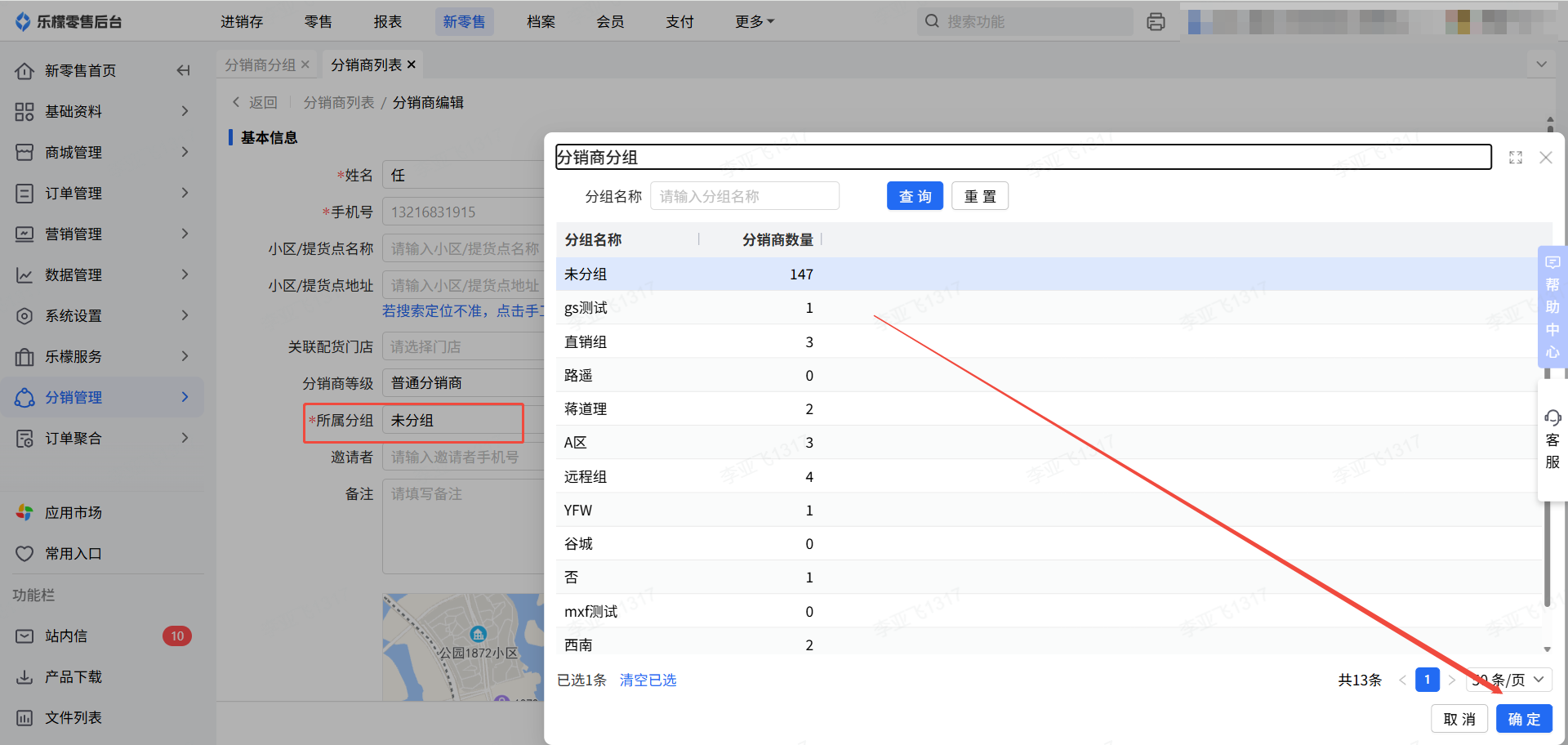Click the 清空已选 link
This screenshot has height=745, width=1568.
coord(648,680)
